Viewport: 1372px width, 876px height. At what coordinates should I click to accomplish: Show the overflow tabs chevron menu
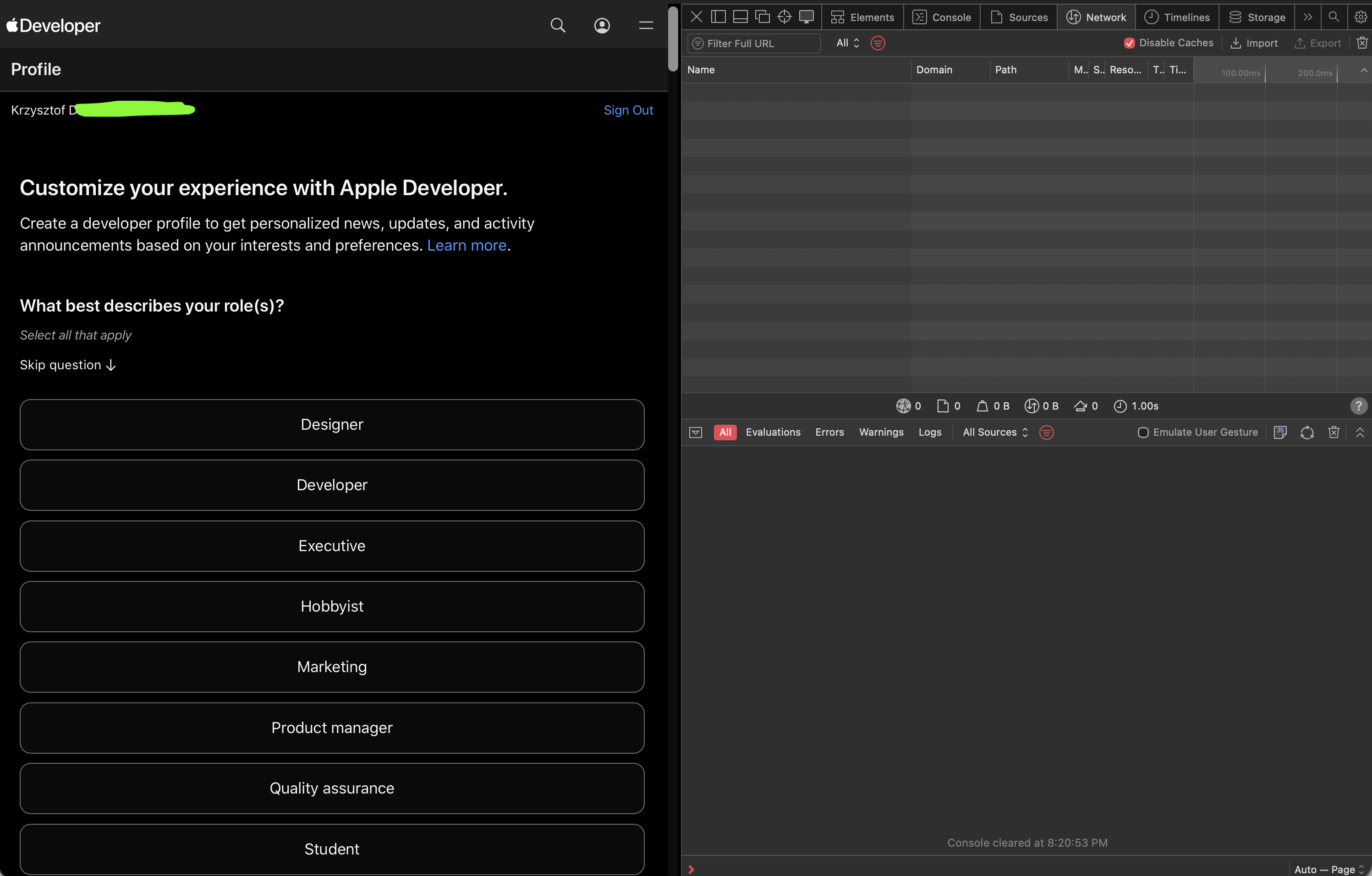click(1308, 17)
